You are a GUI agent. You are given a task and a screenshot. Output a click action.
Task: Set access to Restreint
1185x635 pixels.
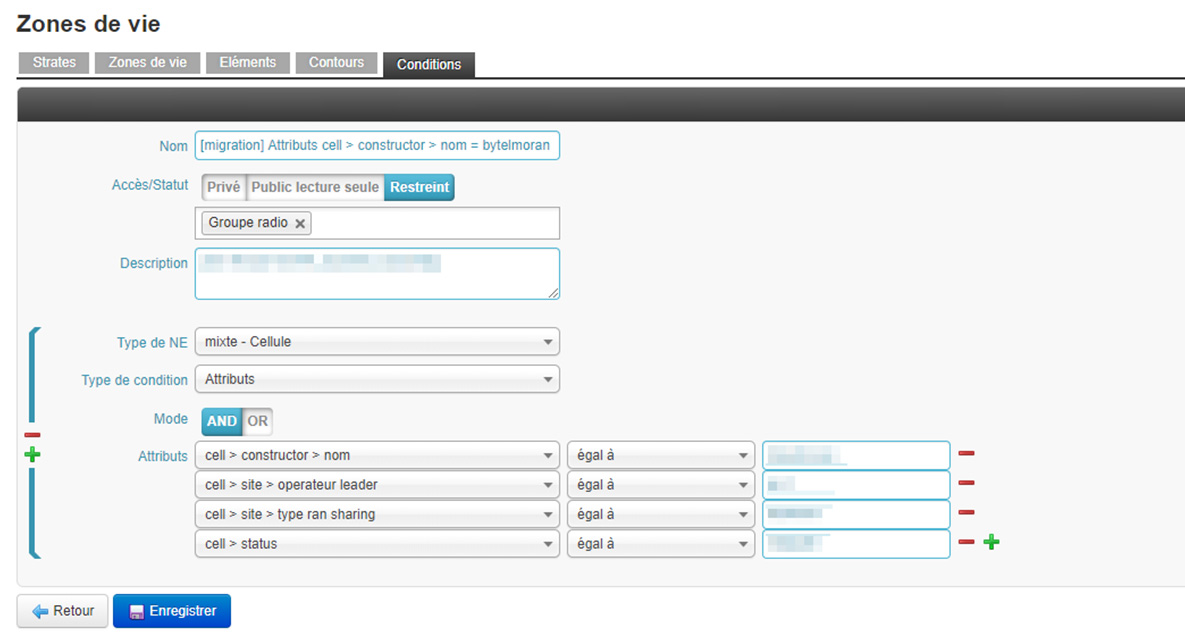coord(419,187)
